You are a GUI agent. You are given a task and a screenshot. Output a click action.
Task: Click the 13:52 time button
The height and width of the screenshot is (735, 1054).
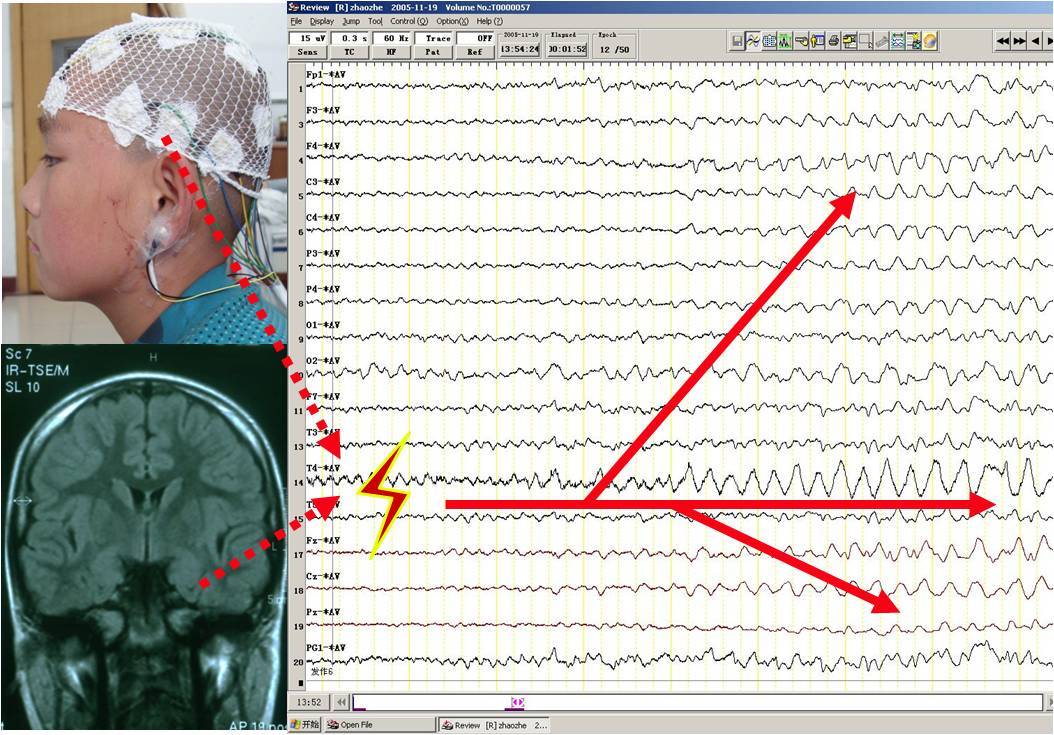[x=308, y=703]
